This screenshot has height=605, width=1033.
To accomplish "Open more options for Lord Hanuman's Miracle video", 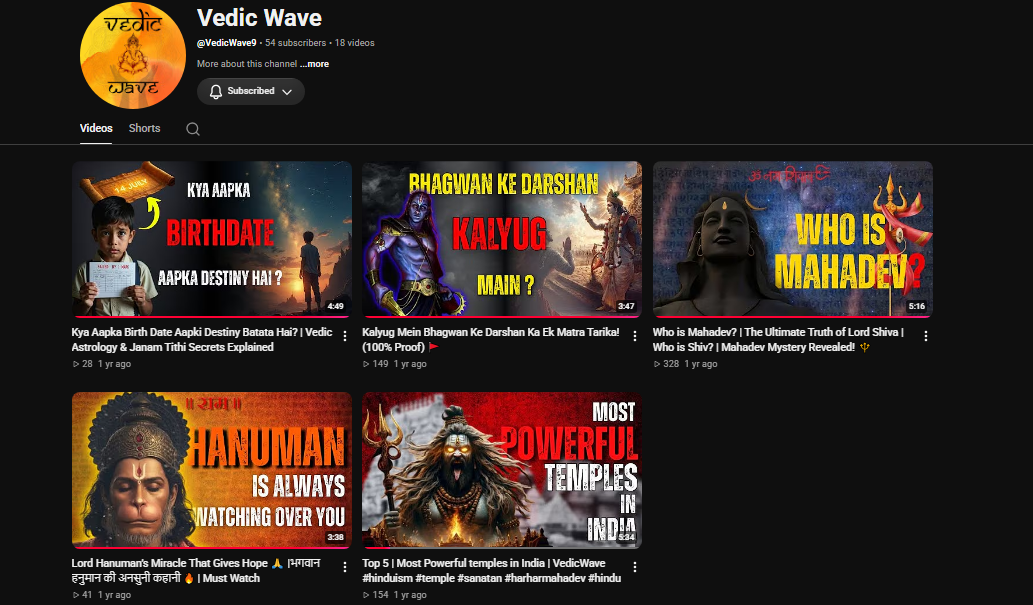I will [345, 567].
